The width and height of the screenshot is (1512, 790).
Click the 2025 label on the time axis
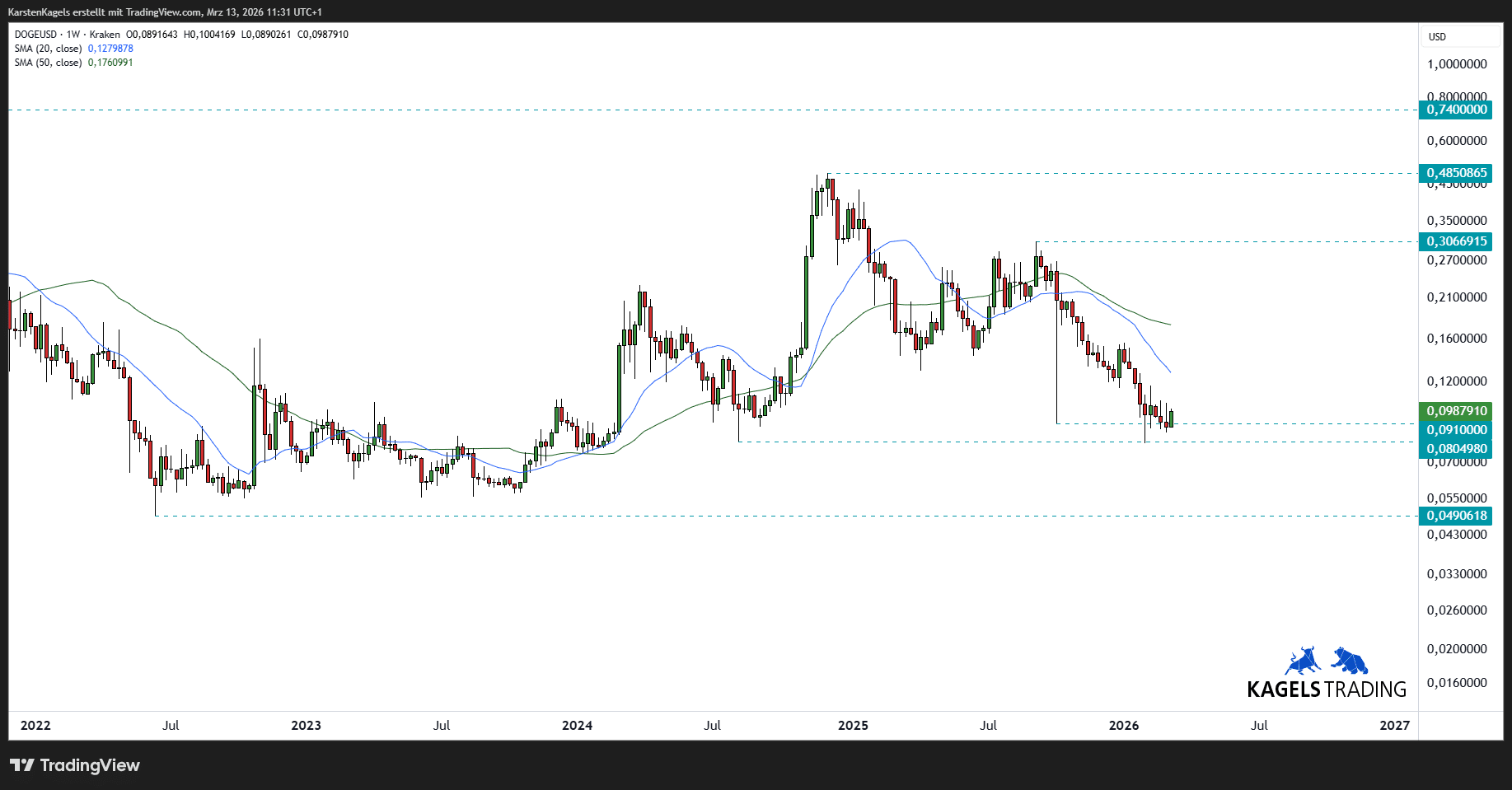coord(852,726)
